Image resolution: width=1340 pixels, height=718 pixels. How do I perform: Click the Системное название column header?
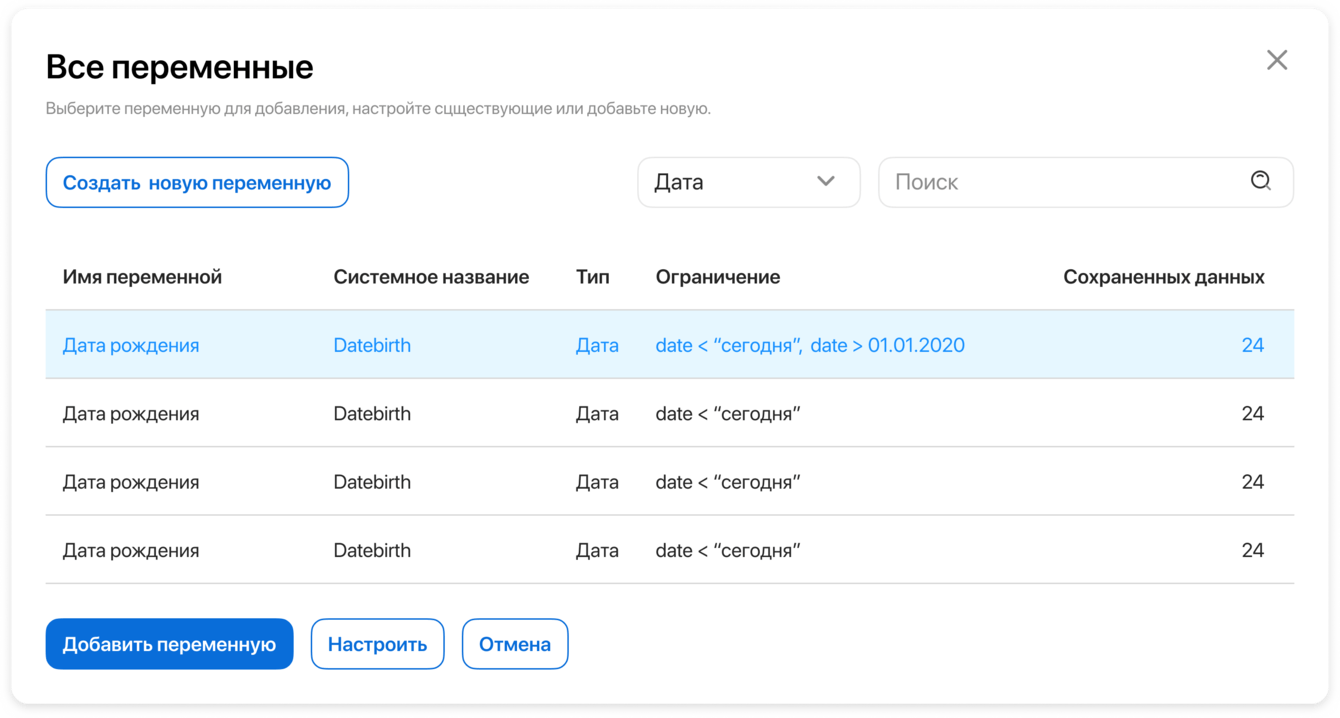point(431,277)
